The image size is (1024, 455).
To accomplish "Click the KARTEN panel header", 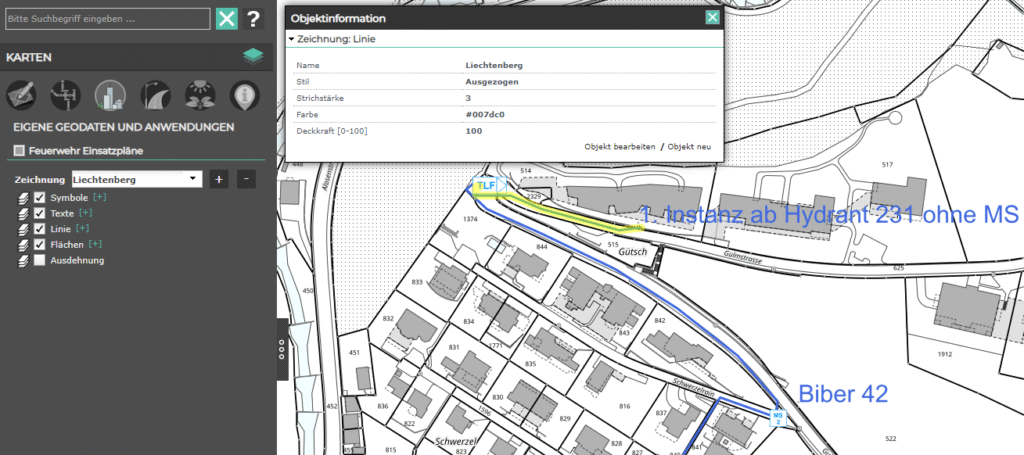I will 30,57.
